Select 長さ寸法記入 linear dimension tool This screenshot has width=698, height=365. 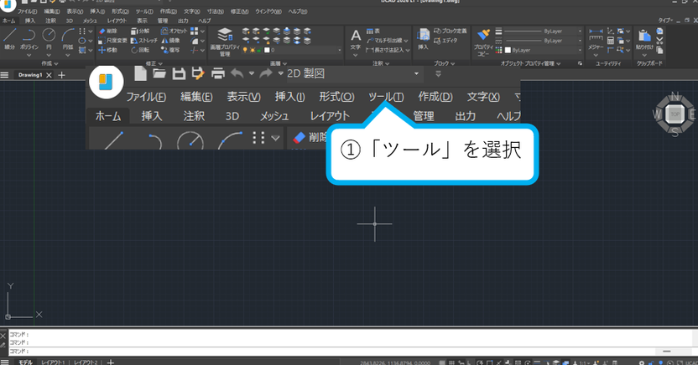click(x=386, y=50)
